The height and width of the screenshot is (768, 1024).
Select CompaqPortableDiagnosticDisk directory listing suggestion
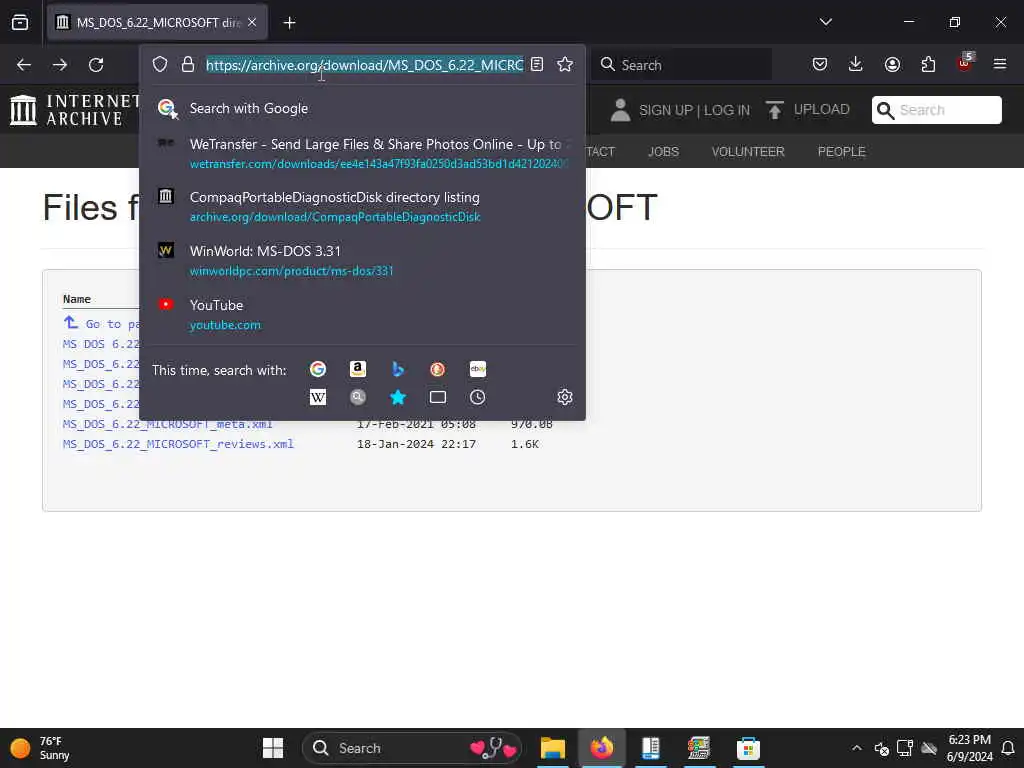[x=362, y=206]
